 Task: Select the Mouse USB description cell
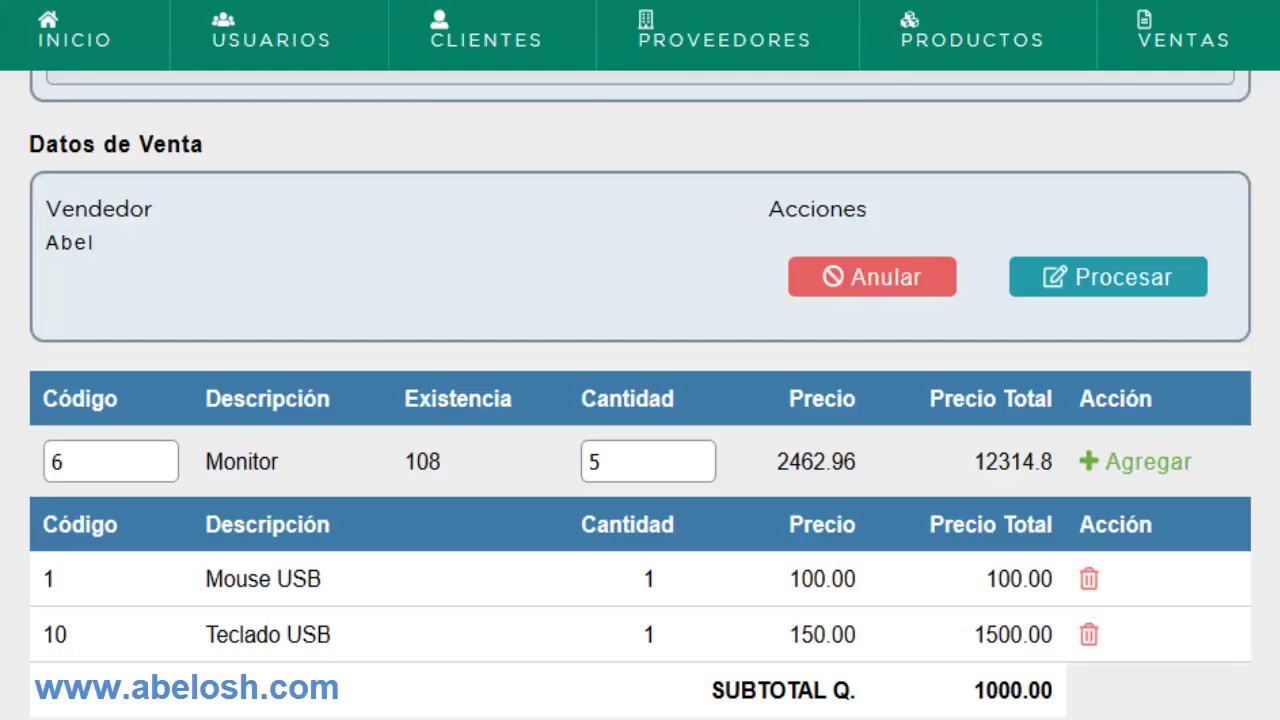tap(263, 579)
